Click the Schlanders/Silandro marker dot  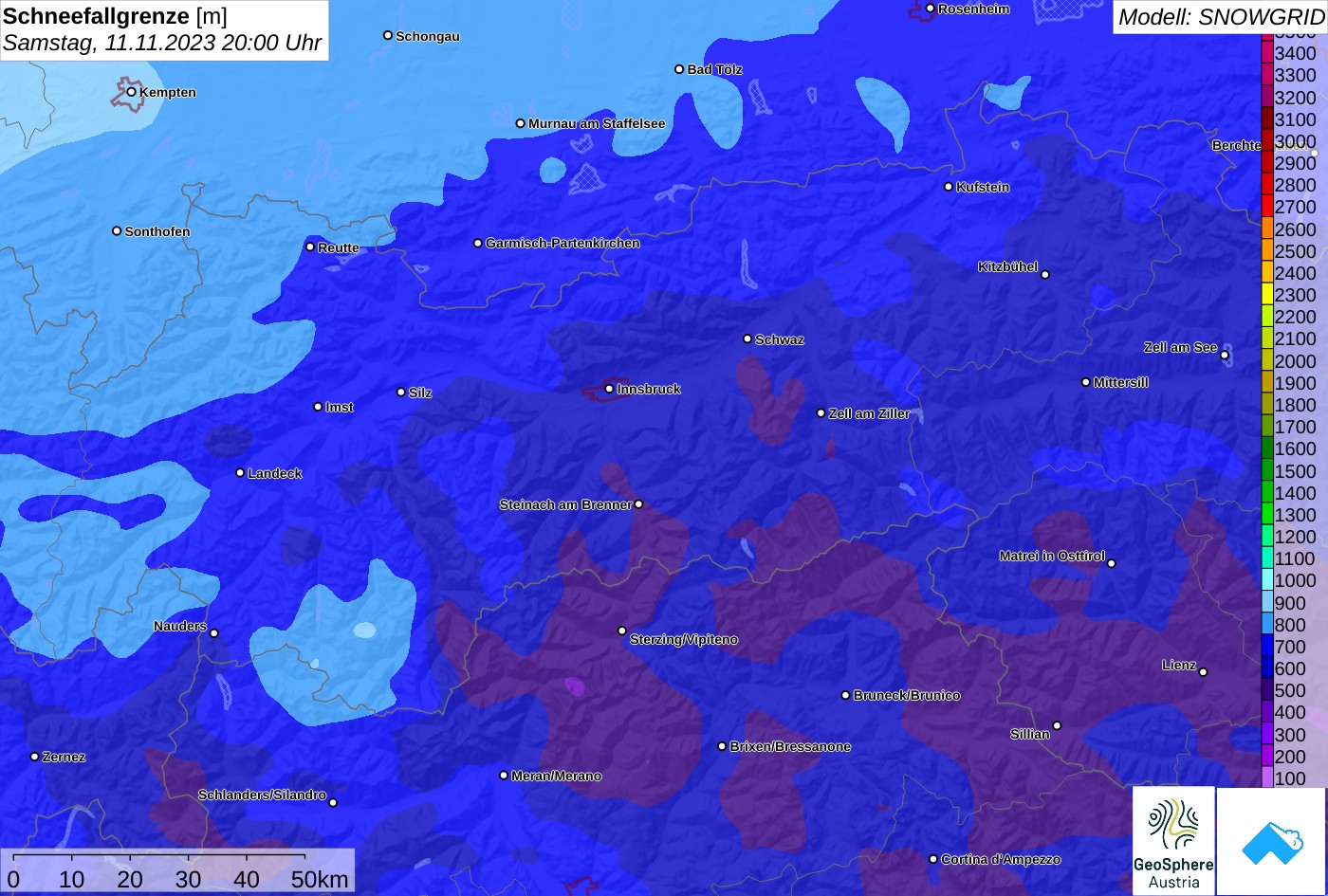(x=333, y=802)
